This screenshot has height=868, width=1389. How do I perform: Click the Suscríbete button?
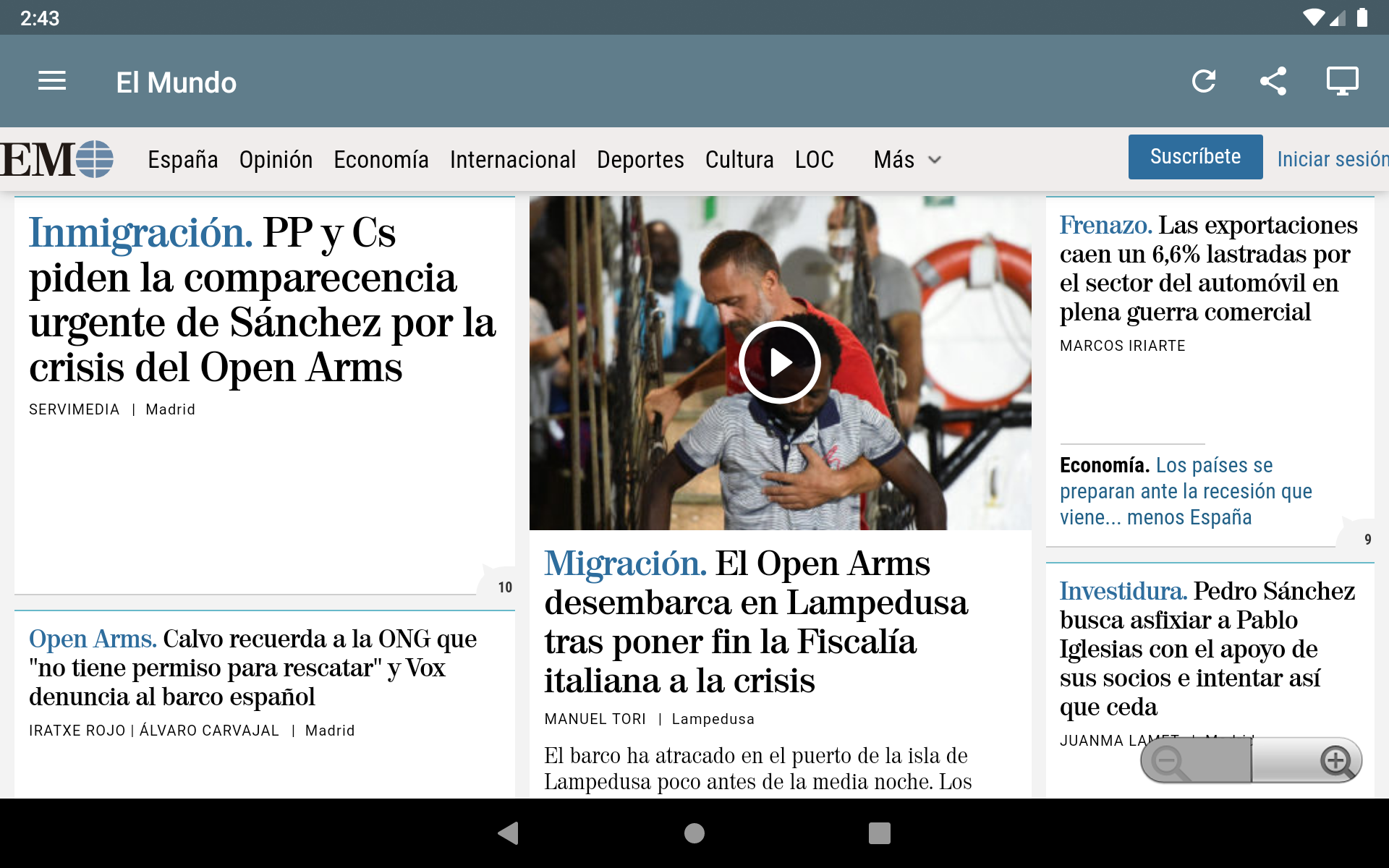[1195, 156]
